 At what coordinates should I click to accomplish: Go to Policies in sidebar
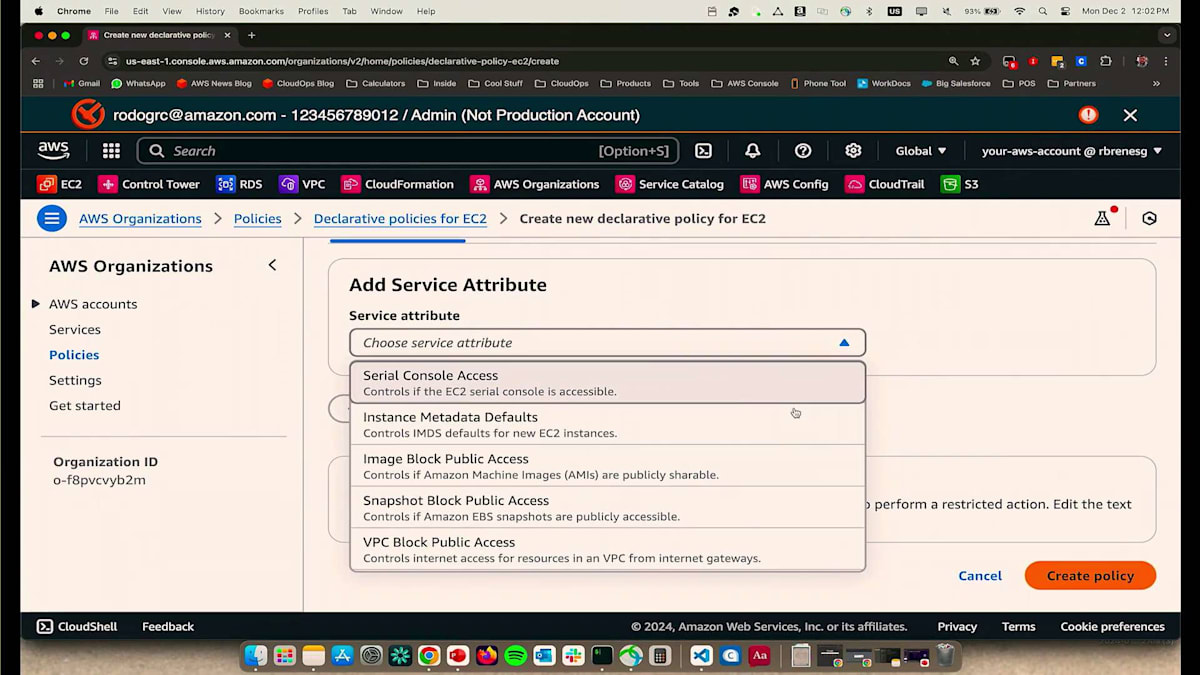(x=74, y=355)
